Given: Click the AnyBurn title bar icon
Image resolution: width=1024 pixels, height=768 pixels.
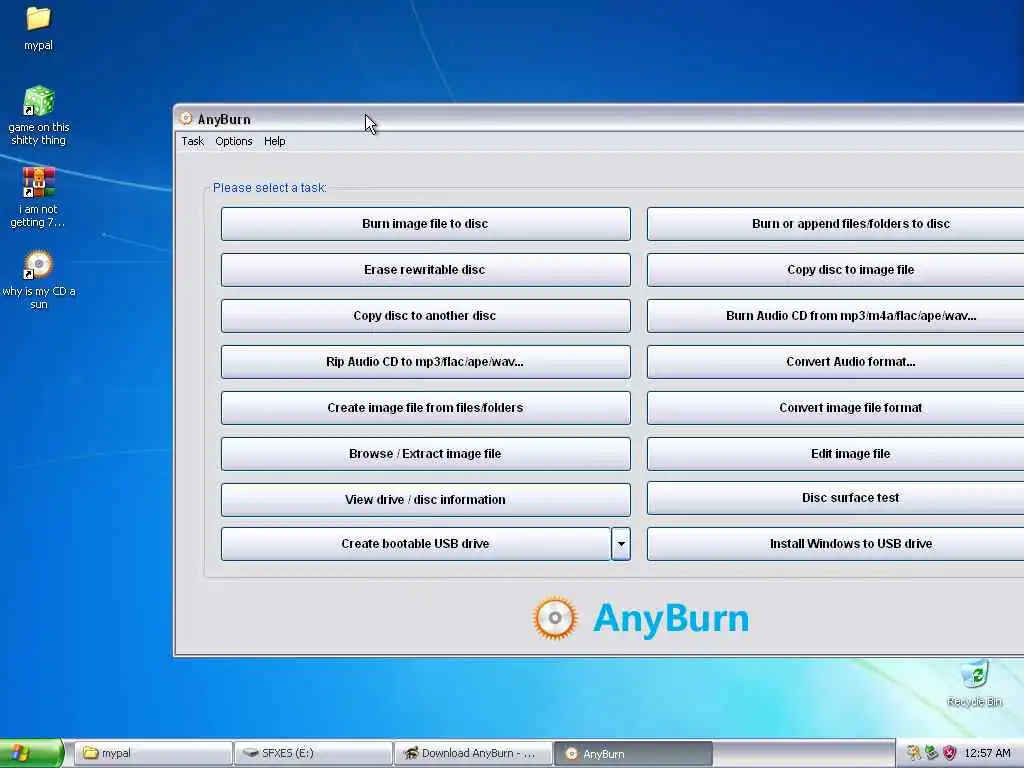Looking at the screenshot, I should [186, 118].
